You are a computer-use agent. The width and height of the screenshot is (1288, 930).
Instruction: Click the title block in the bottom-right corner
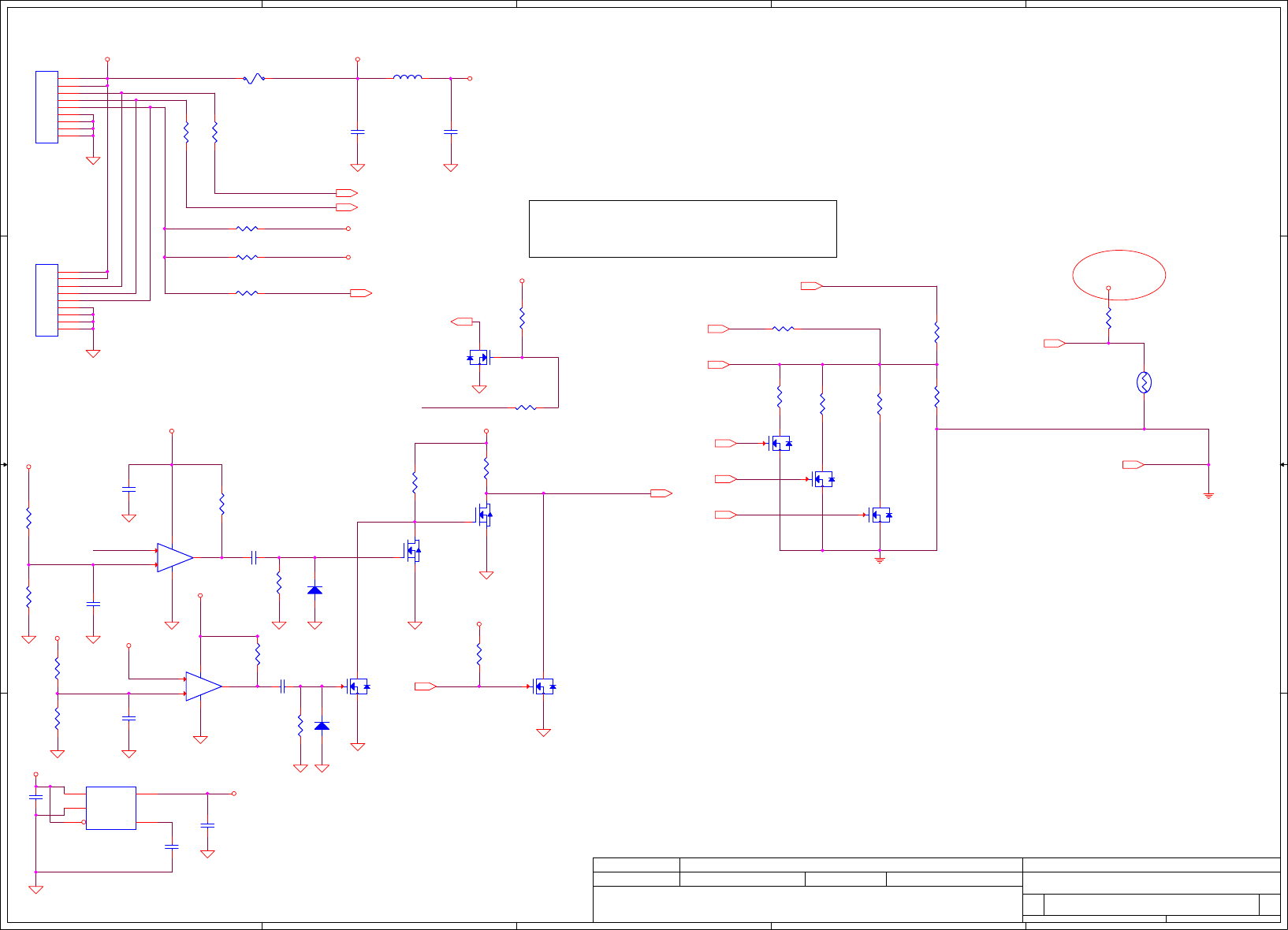pyautogui.click(x=936, y=890)
